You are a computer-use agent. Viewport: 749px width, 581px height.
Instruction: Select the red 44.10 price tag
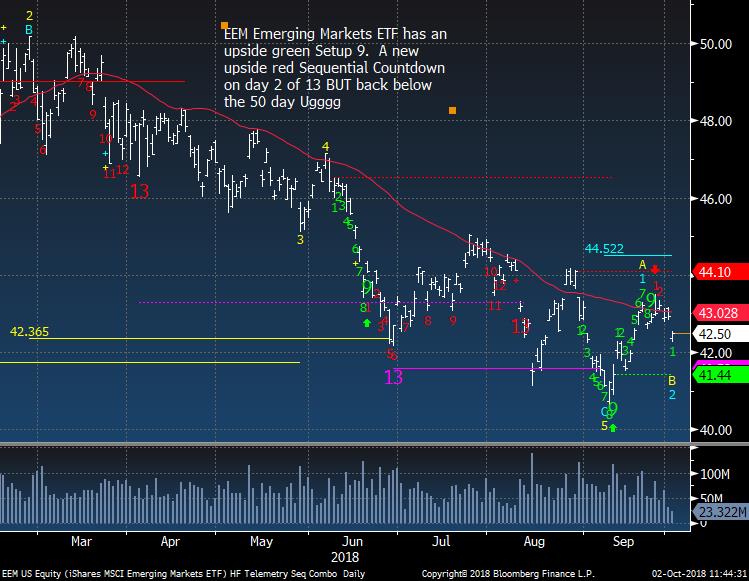pos(720,272)
